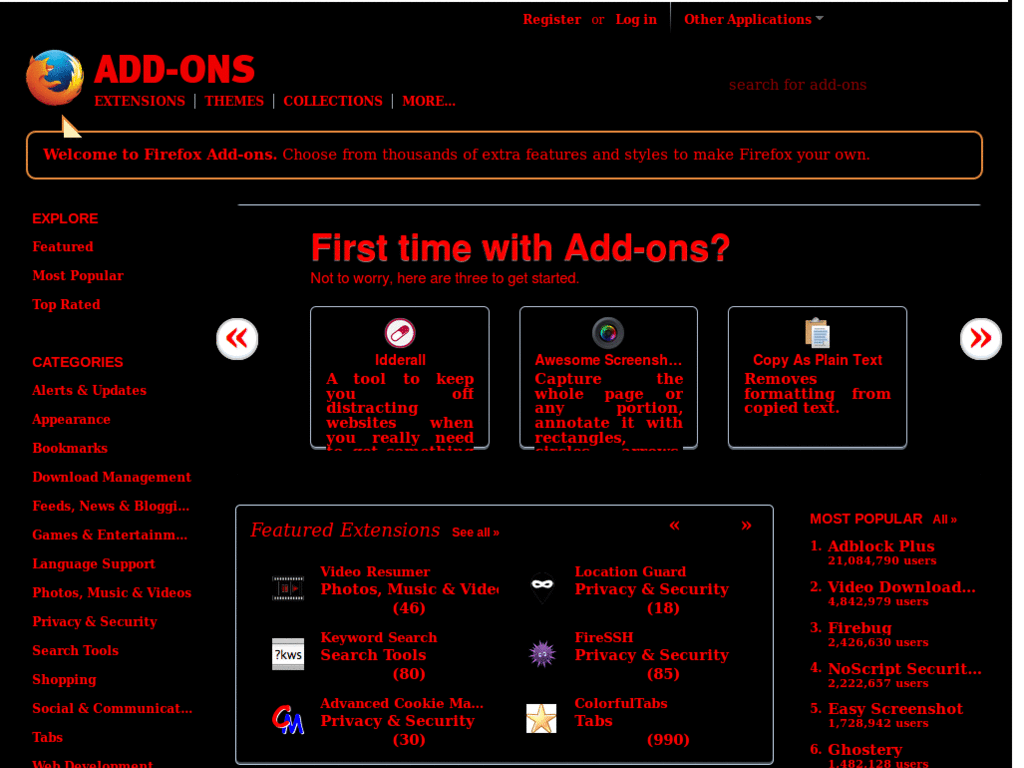Image resolution: width=1024 pixels, height=768 pixels.
Task: Switch to the THEMES section
Action: click(x=234, y=101)
